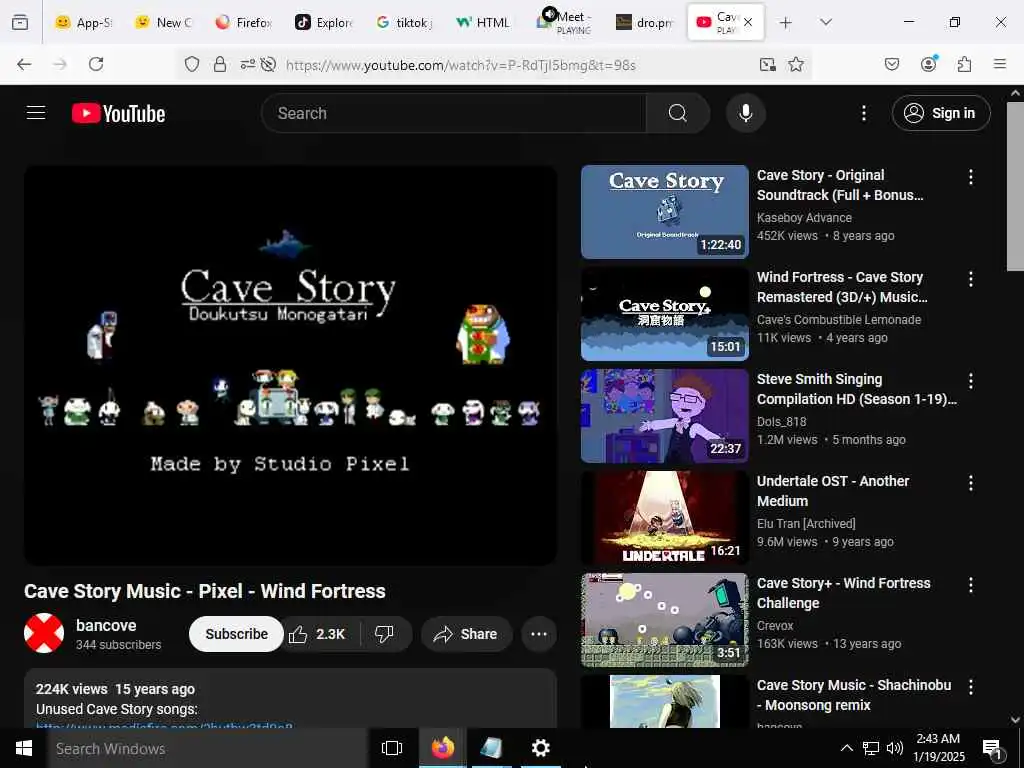
Task: Switch to the TikTok Explore tab
Action: coord(324,22)
